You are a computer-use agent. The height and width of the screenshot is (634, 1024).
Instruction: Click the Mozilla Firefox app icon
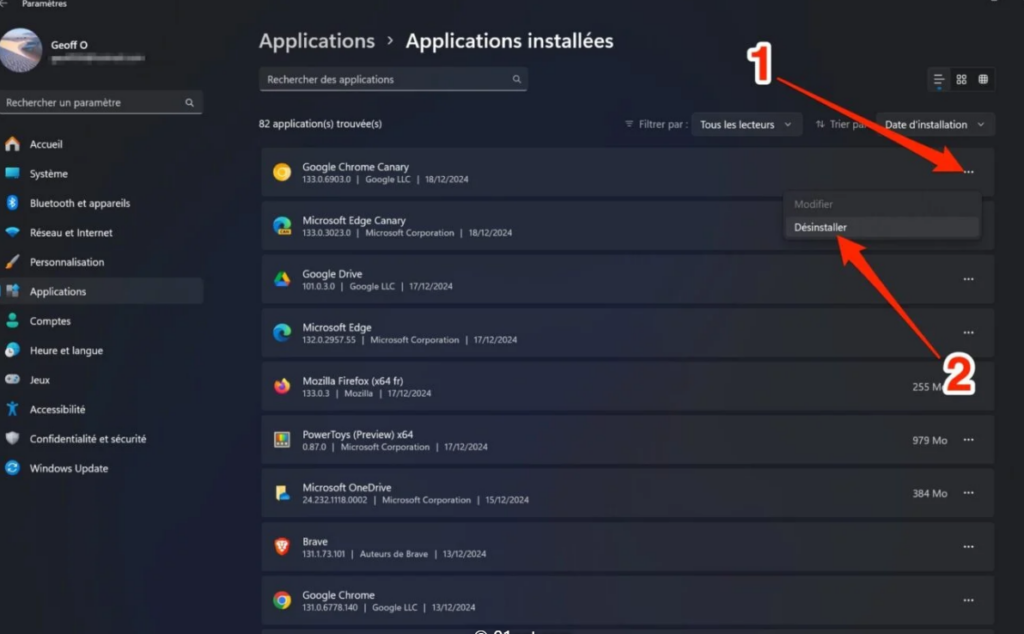click(282, 387)
